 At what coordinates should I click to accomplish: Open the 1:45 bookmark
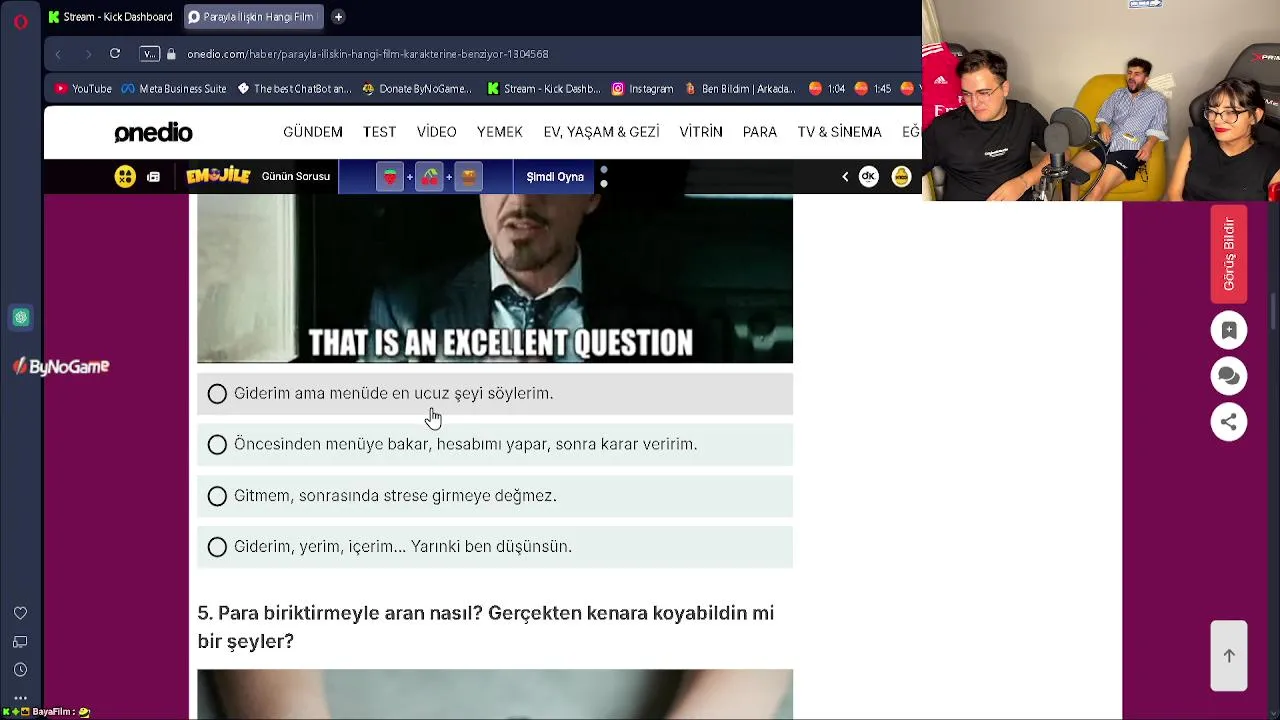pyautogui.click(x=872, y=89)
